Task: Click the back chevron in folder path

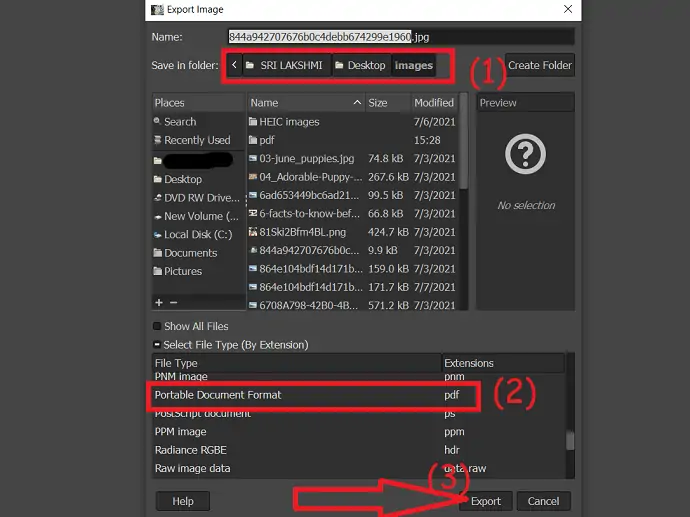Action: pos(234,65)
